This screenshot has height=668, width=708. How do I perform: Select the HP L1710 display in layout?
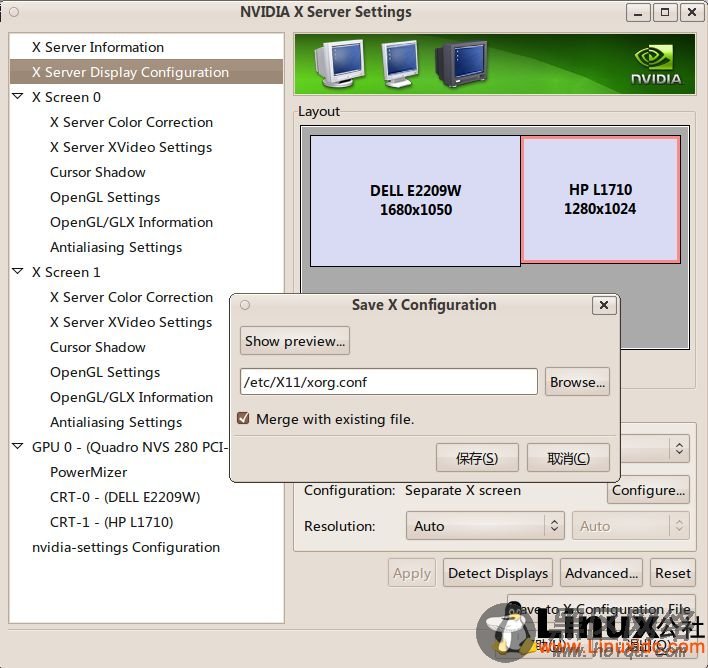pos(600,199)
